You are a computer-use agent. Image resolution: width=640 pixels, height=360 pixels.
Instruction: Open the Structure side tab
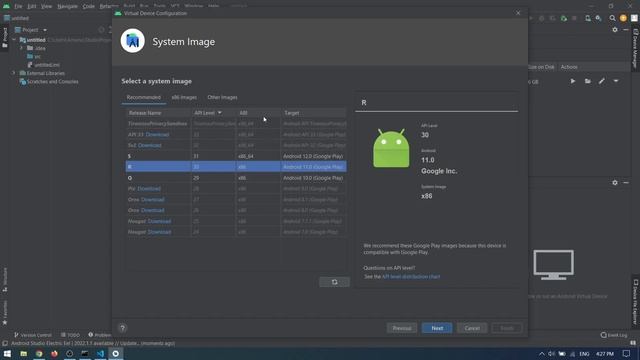pyautogui.click(x=5, y=280)
